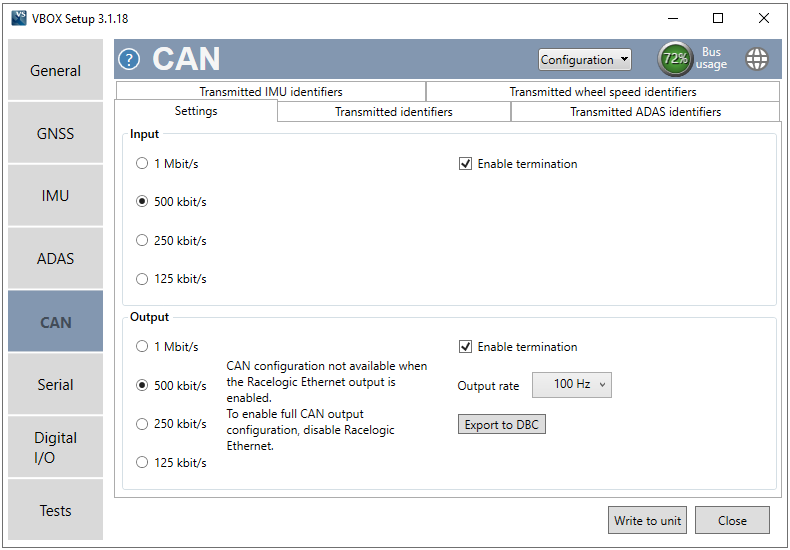Screen dimensions: 790x550
Task: Select Output 1 Mbit/s radio button
Action: [142, 347]
